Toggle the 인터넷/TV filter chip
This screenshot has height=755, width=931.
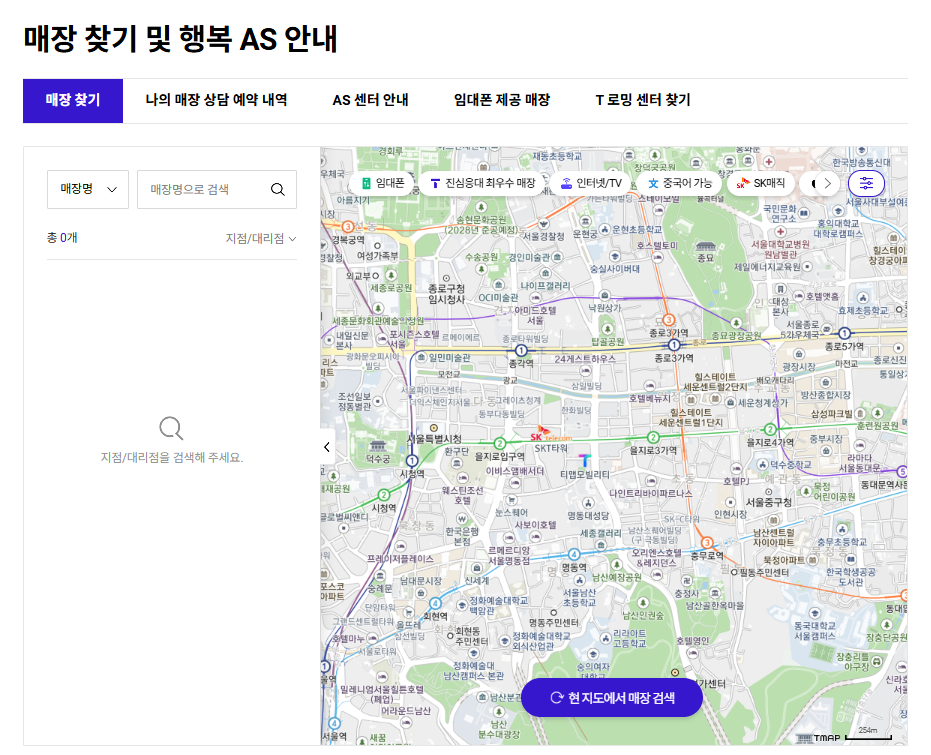(x=591, y=183)
